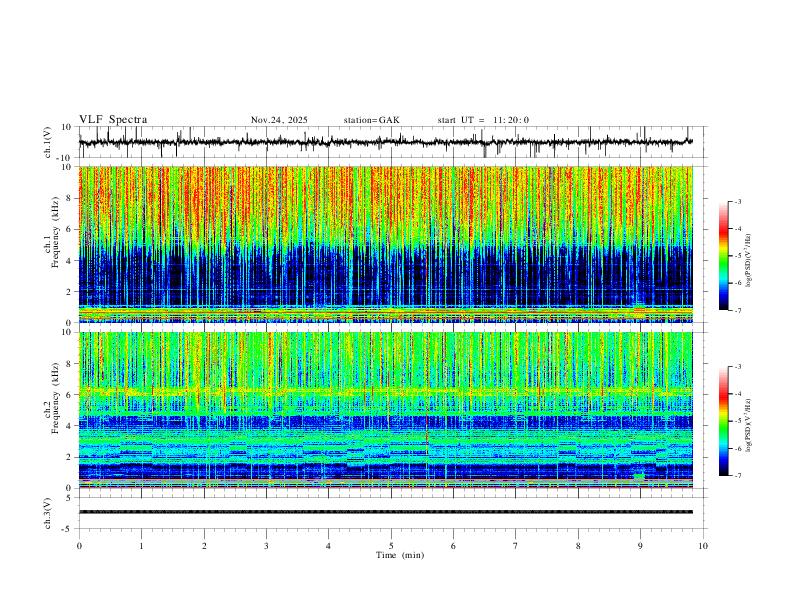Click the ch.1 color scale bar
This screenshot has width=792, height=612.
[723, 256]
